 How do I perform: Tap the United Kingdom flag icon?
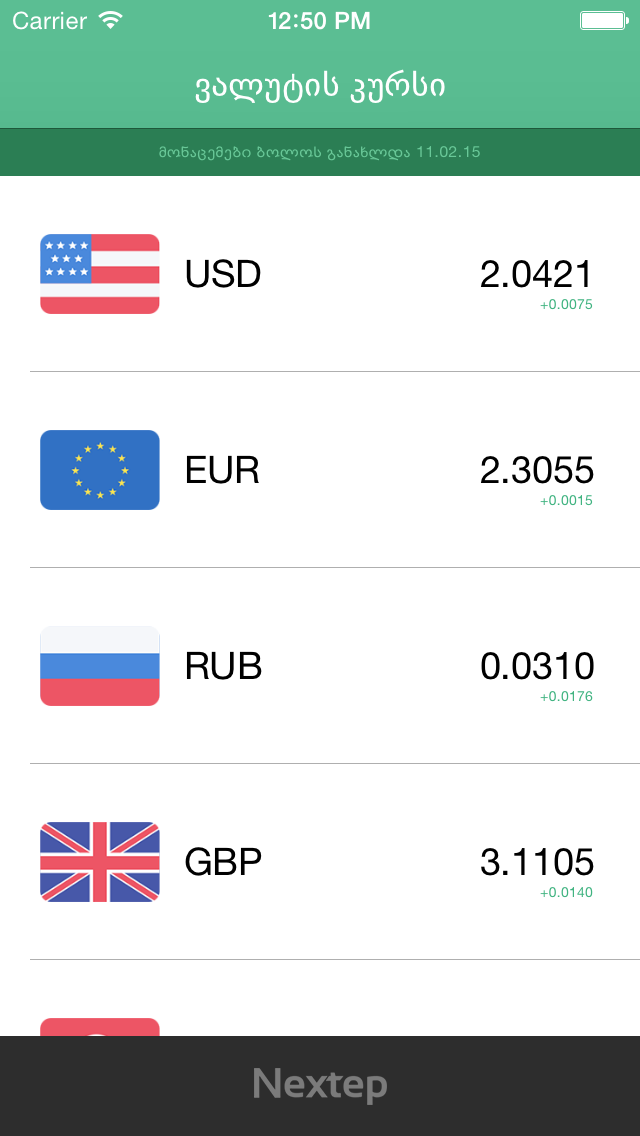pyautogui.click(x=100, y=862)
